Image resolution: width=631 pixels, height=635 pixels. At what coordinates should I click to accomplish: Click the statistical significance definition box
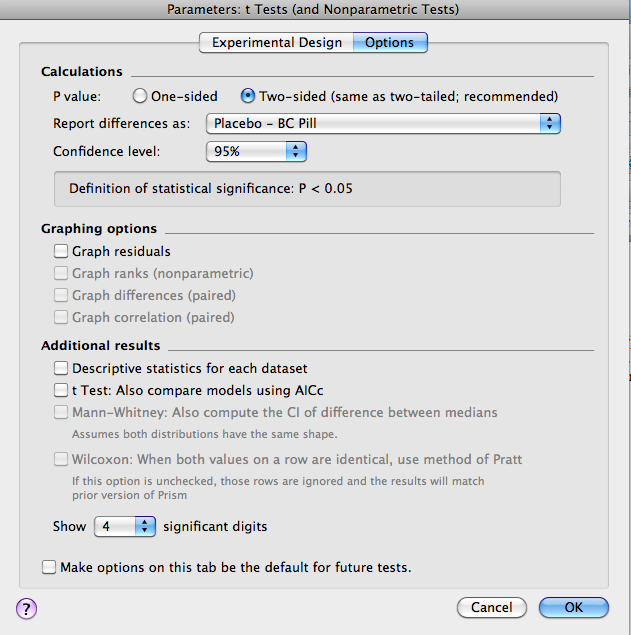tap(307, 189)
